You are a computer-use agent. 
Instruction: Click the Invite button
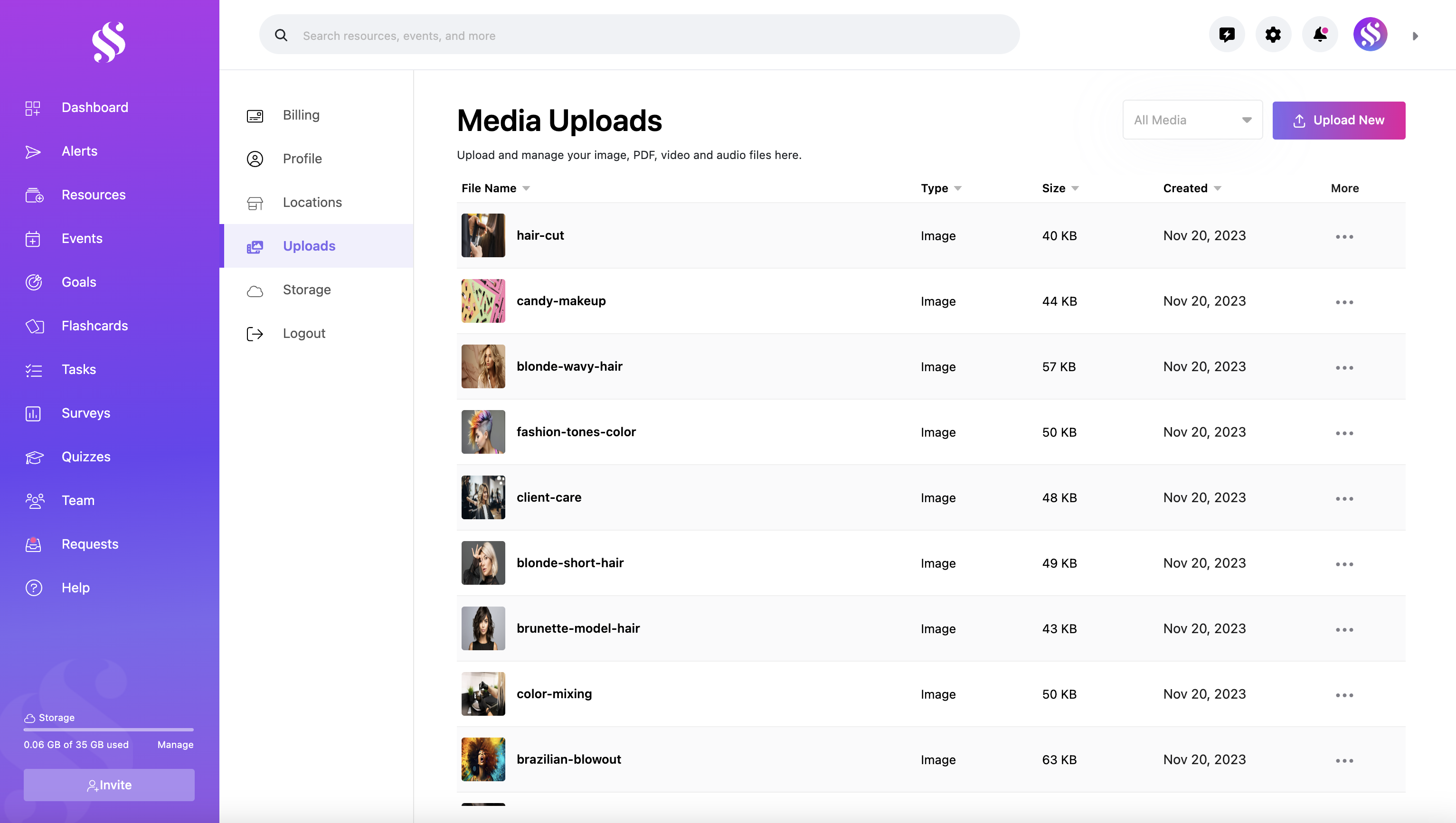point(109,785)
